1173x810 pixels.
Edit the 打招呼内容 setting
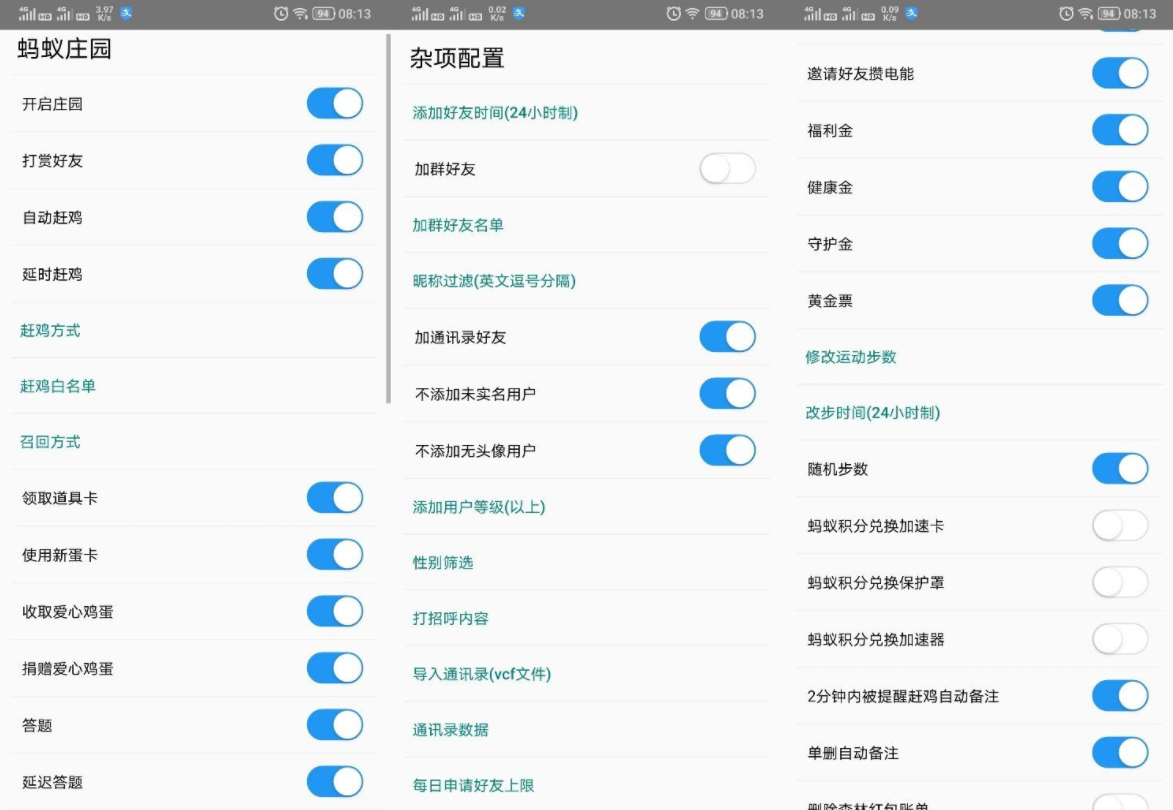[x=587, y=619]
